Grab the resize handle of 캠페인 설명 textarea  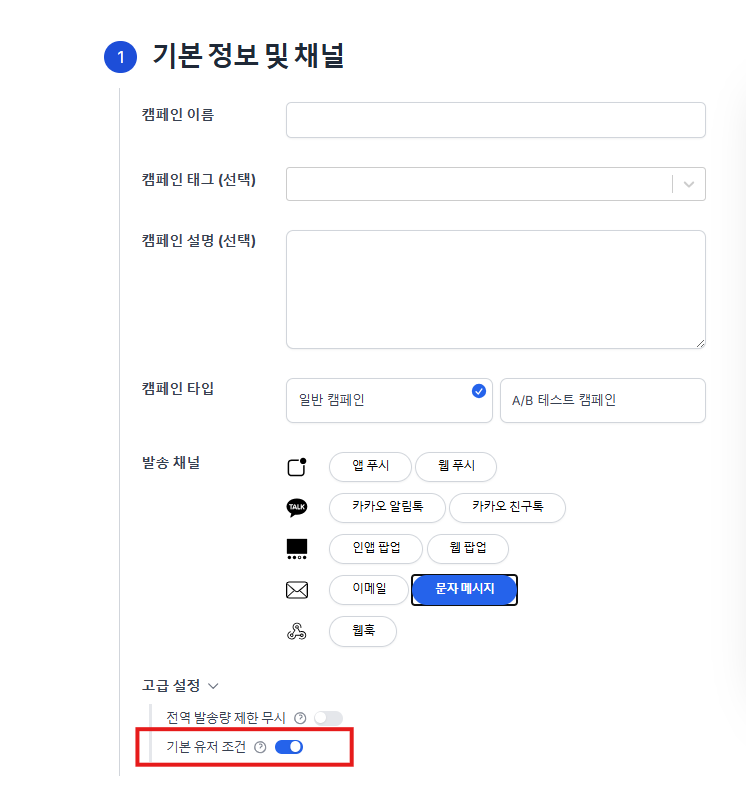700,343
